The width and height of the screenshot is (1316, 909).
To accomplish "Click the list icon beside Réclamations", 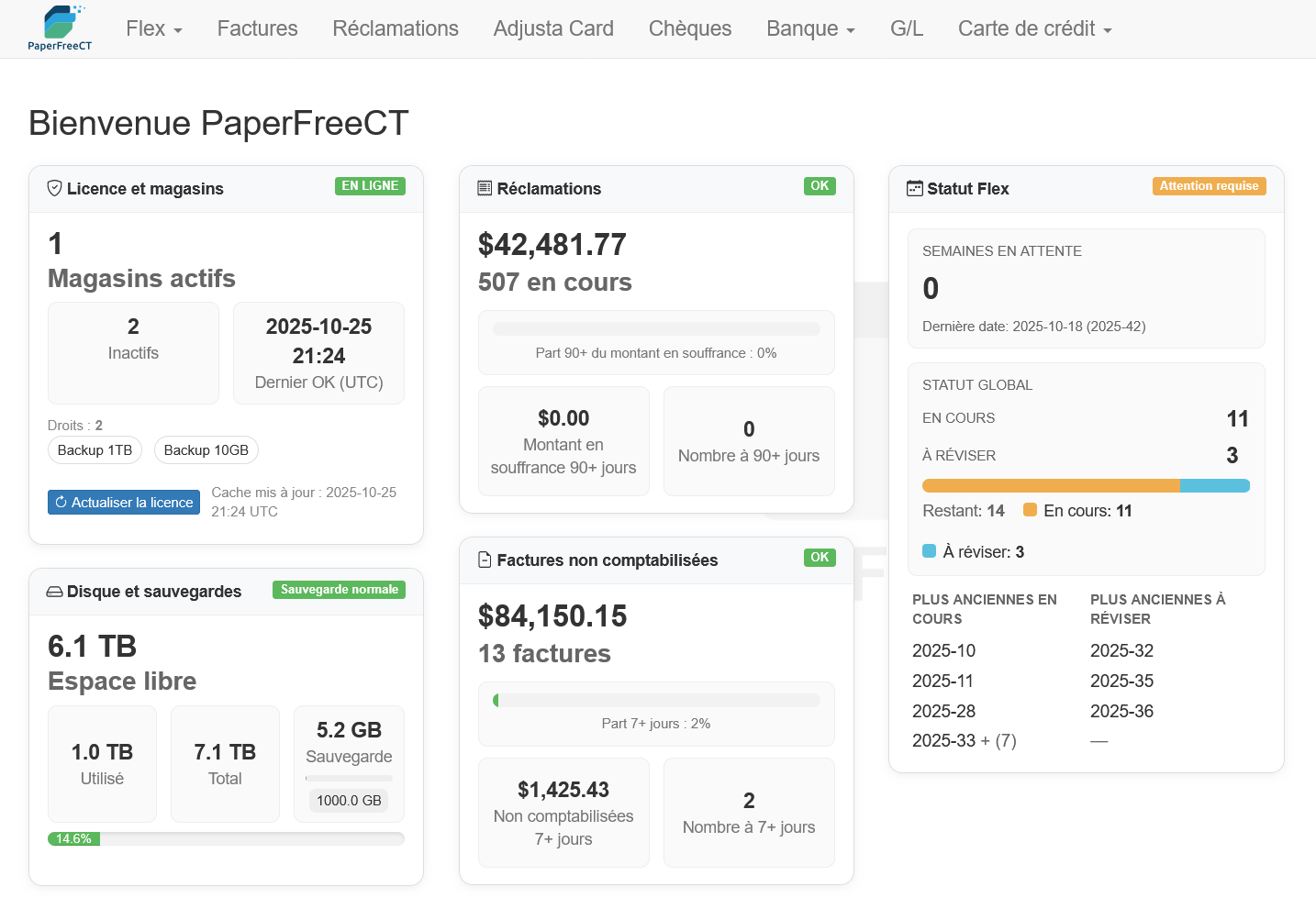I will point(485,188).
